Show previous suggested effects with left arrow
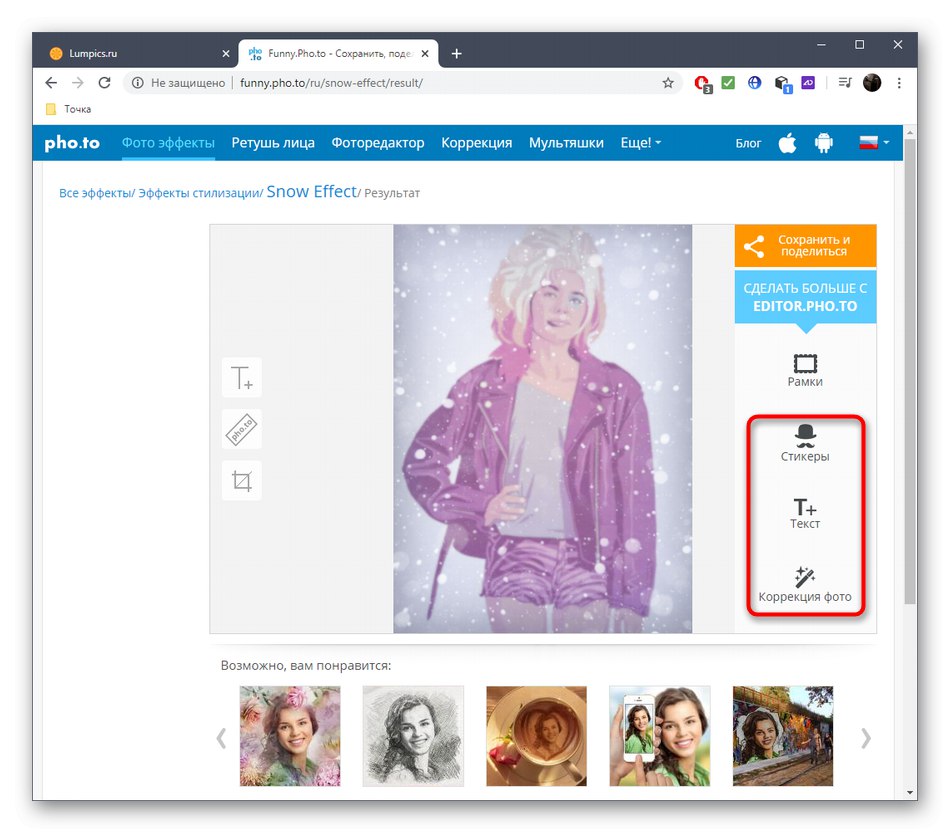This screenshot has width=950, height=833. click(x=222, y=738)
